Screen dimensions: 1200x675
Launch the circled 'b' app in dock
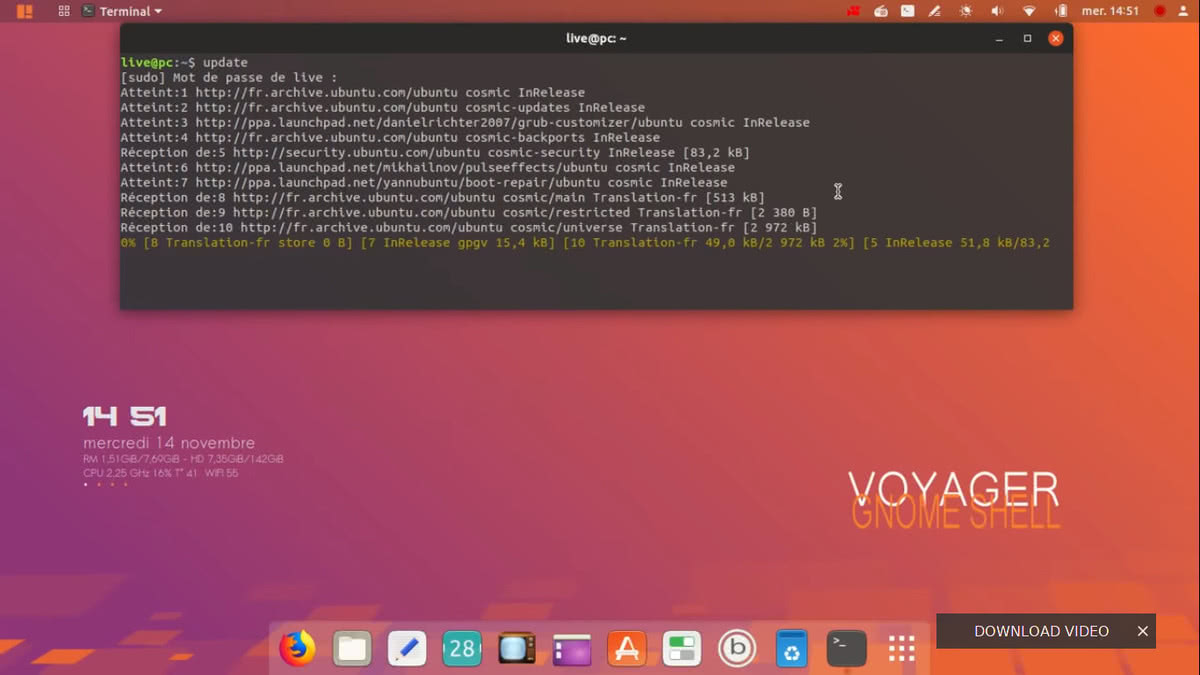737,649
